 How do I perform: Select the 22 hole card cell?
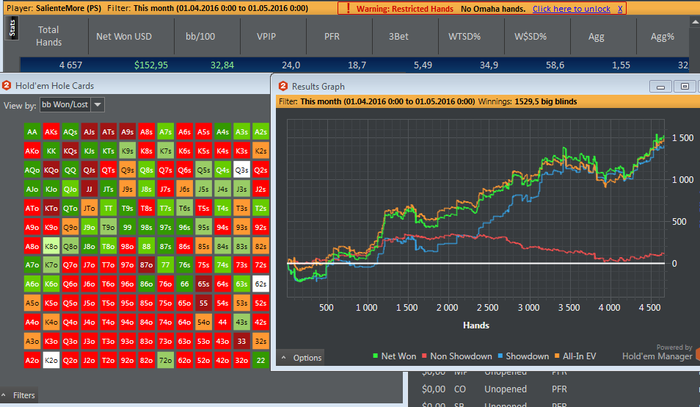pos(261,360)
